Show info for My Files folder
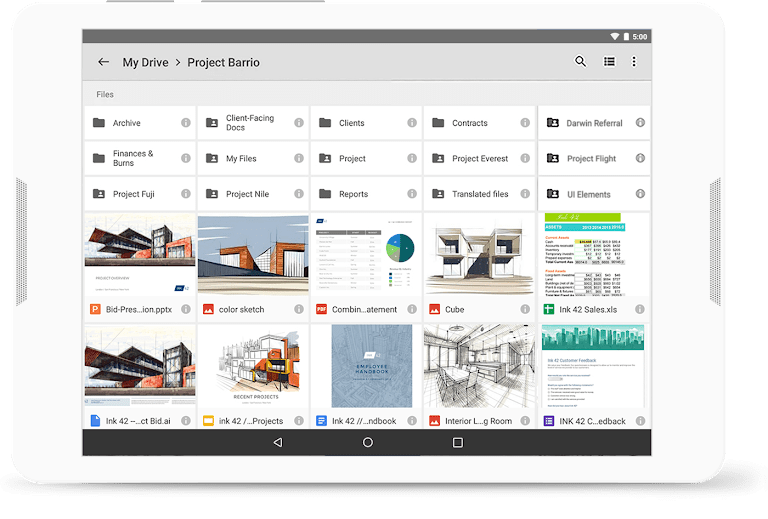Image resolution: width=768 pixels, height=519 pixels. [299, 158]
